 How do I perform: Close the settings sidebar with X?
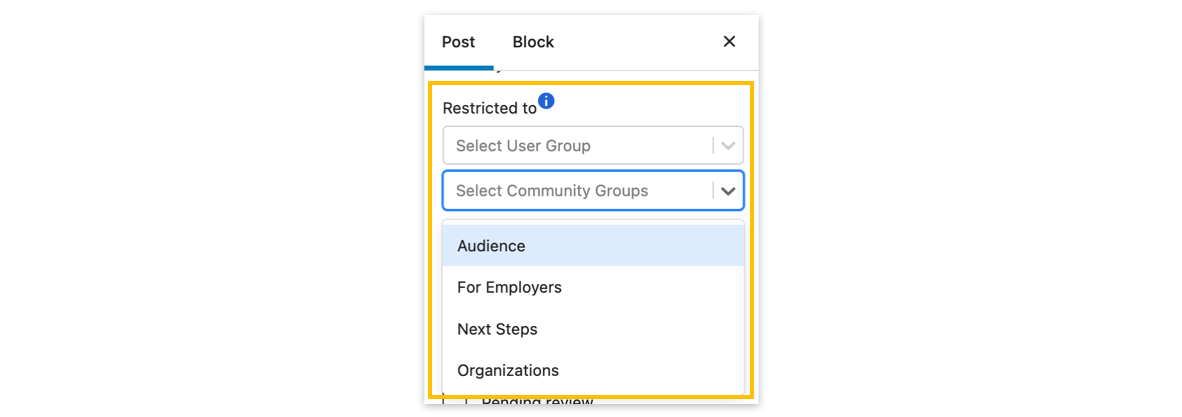click(x=729, y=42)
